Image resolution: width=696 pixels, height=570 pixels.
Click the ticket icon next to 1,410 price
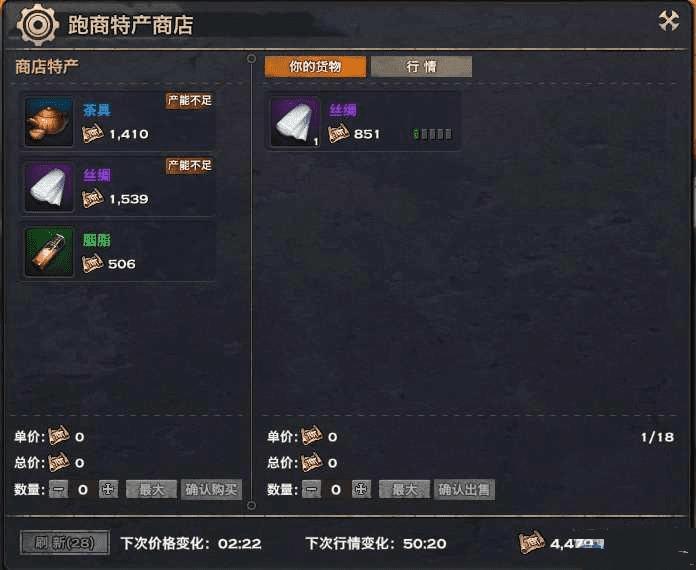click(93, 134)
